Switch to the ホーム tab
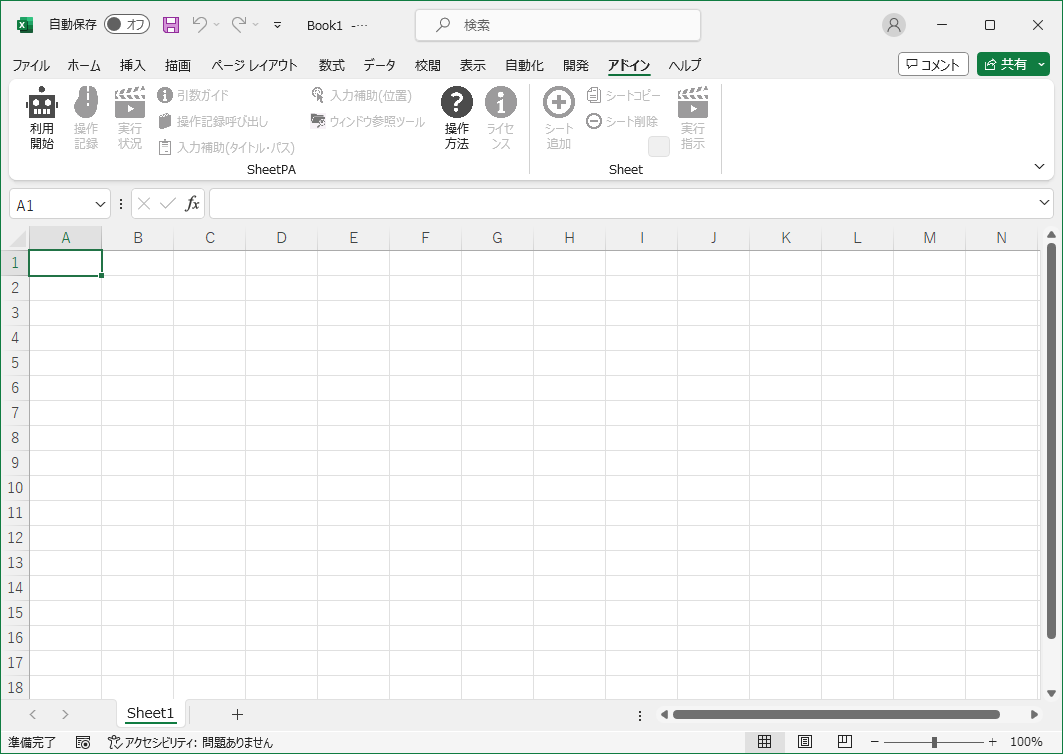 click(84, 65)
